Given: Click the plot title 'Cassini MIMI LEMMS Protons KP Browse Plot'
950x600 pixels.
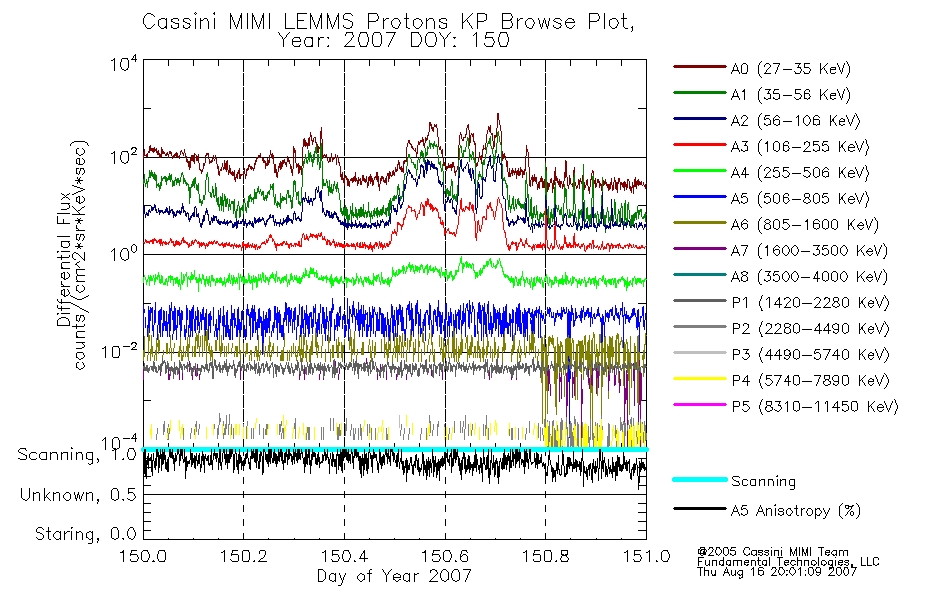Looking at the screenshot, I should click(388, 22).
